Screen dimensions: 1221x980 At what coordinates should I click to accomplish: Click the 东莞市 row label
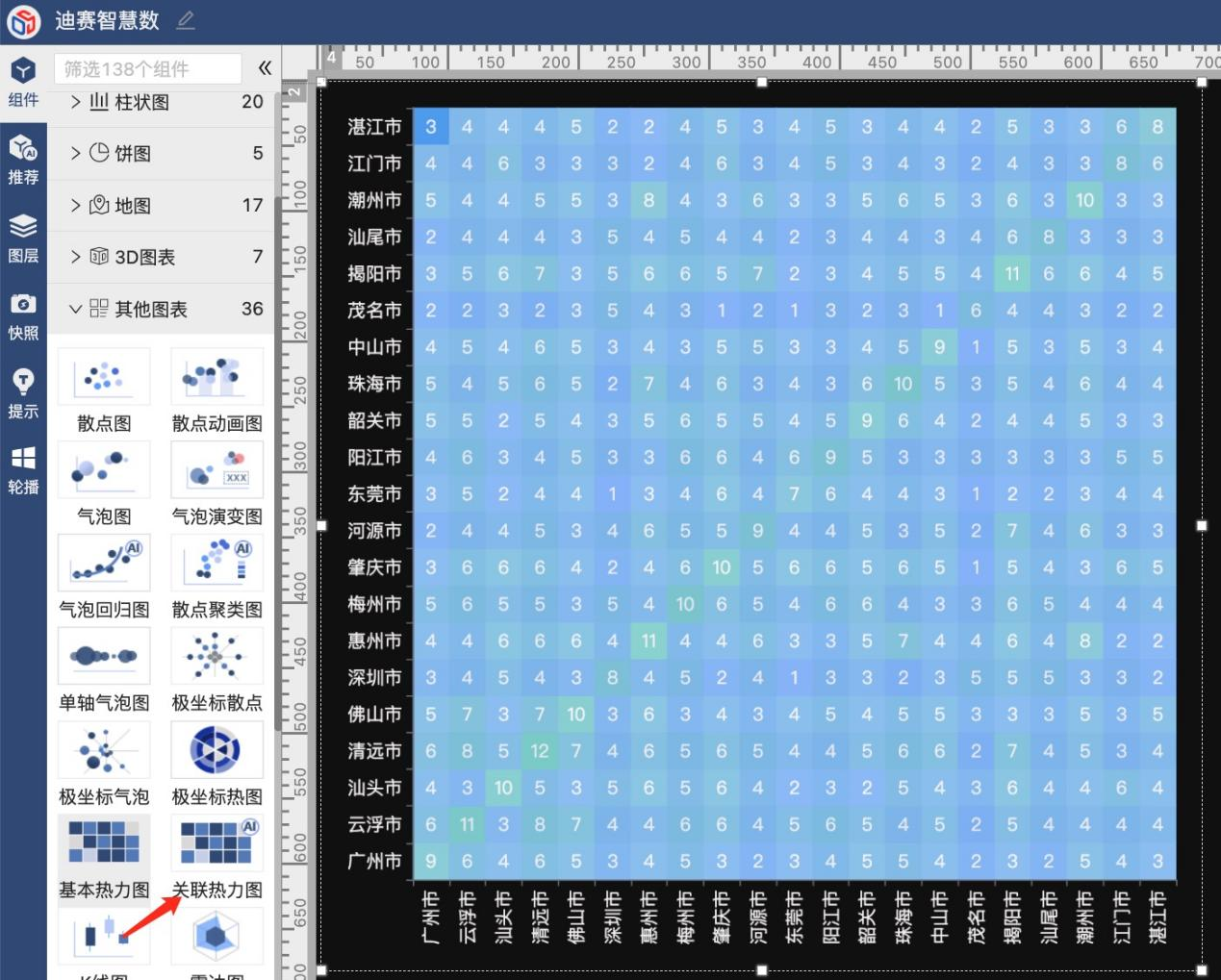coord(374,494)
